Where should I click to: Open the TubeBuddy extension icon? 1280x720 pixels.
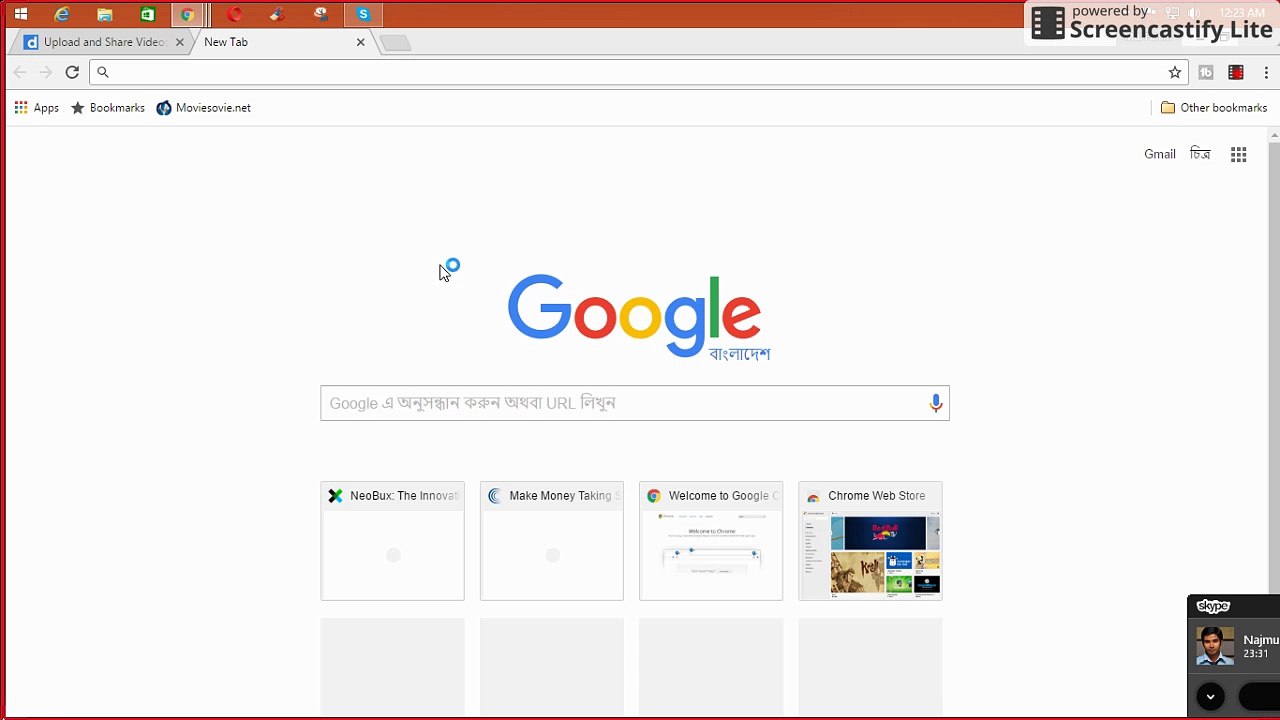pyautogui.click(x=1206, y=72)
